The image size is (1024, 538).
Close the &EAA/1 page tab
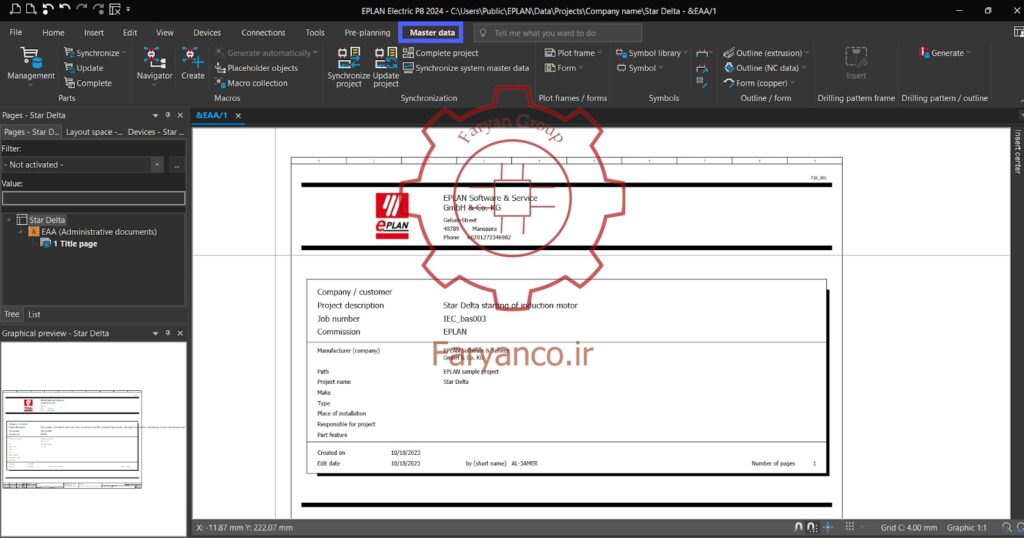pyautogui.click(x=238, y=116)
